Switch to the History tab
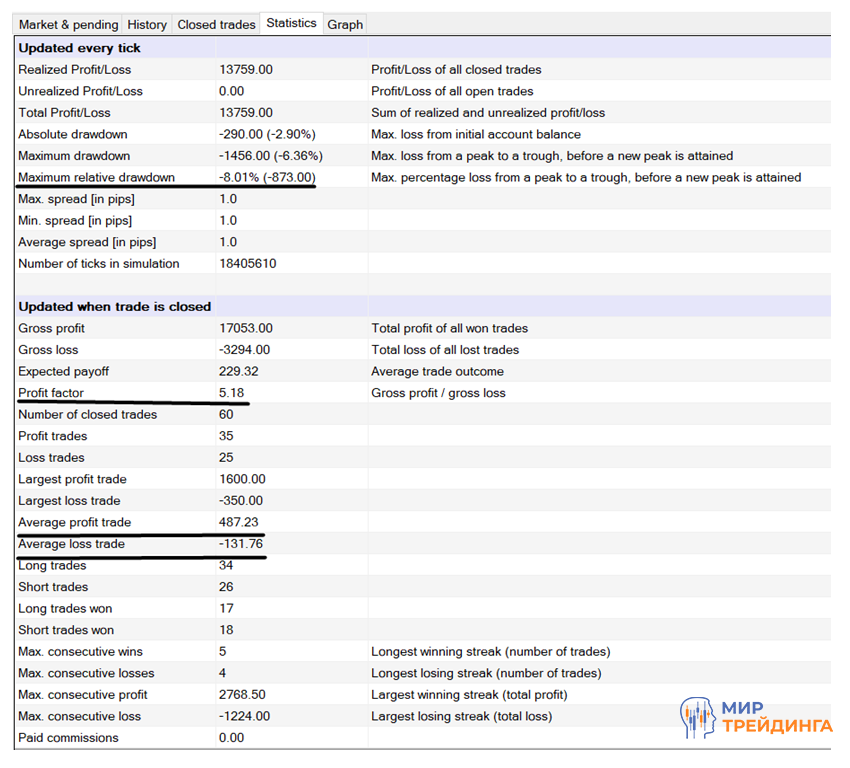Viewport: 850px width, 768px height. pyautogui.click(x=147, y=24)
